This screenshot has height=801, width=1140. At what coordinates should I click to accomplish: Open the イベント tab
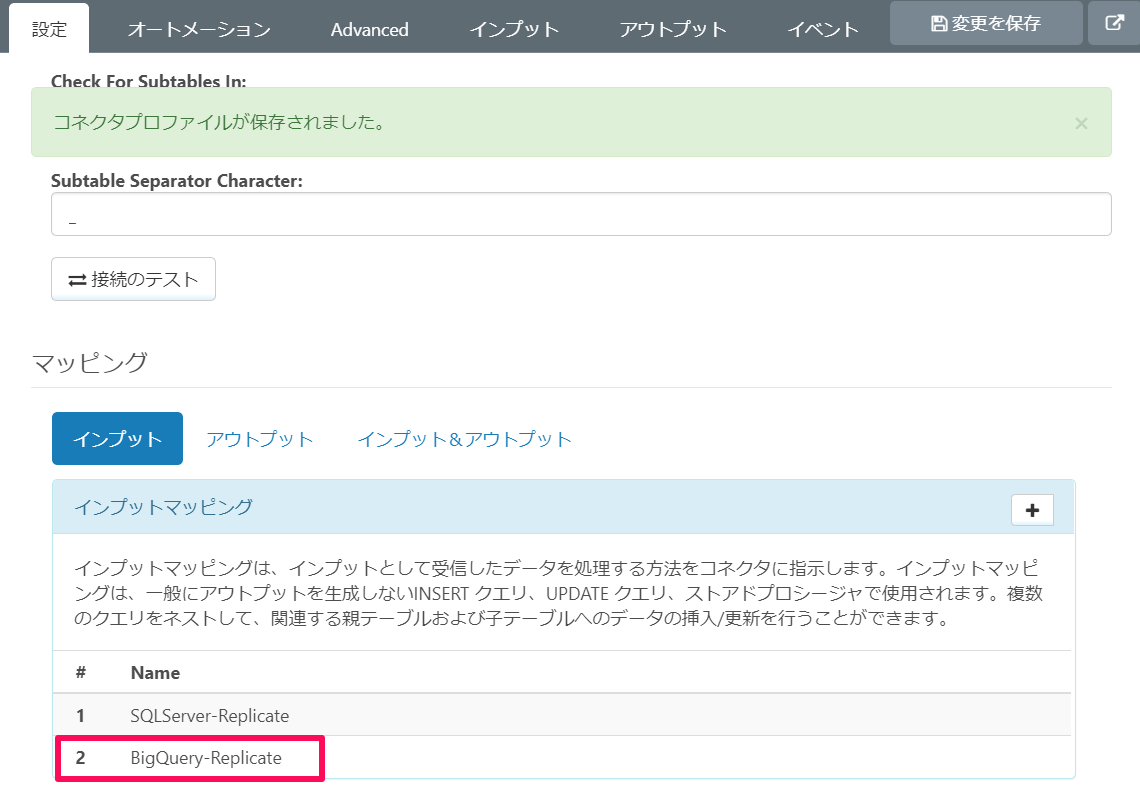tap(822, 30)
